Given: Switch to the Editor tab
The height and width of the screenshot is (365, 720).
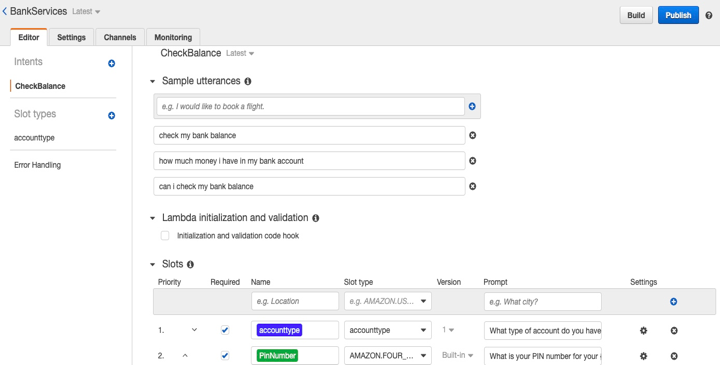Looking at the screenshot, I should pos(28,37).
